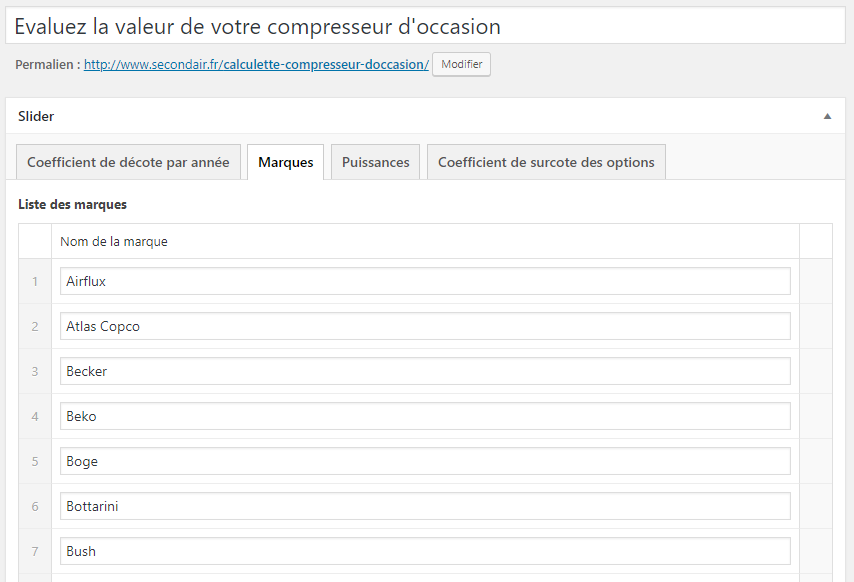The width and height of the screenshot is (854, 582).
Task: Click row number 4 handle
Action: 35,416
